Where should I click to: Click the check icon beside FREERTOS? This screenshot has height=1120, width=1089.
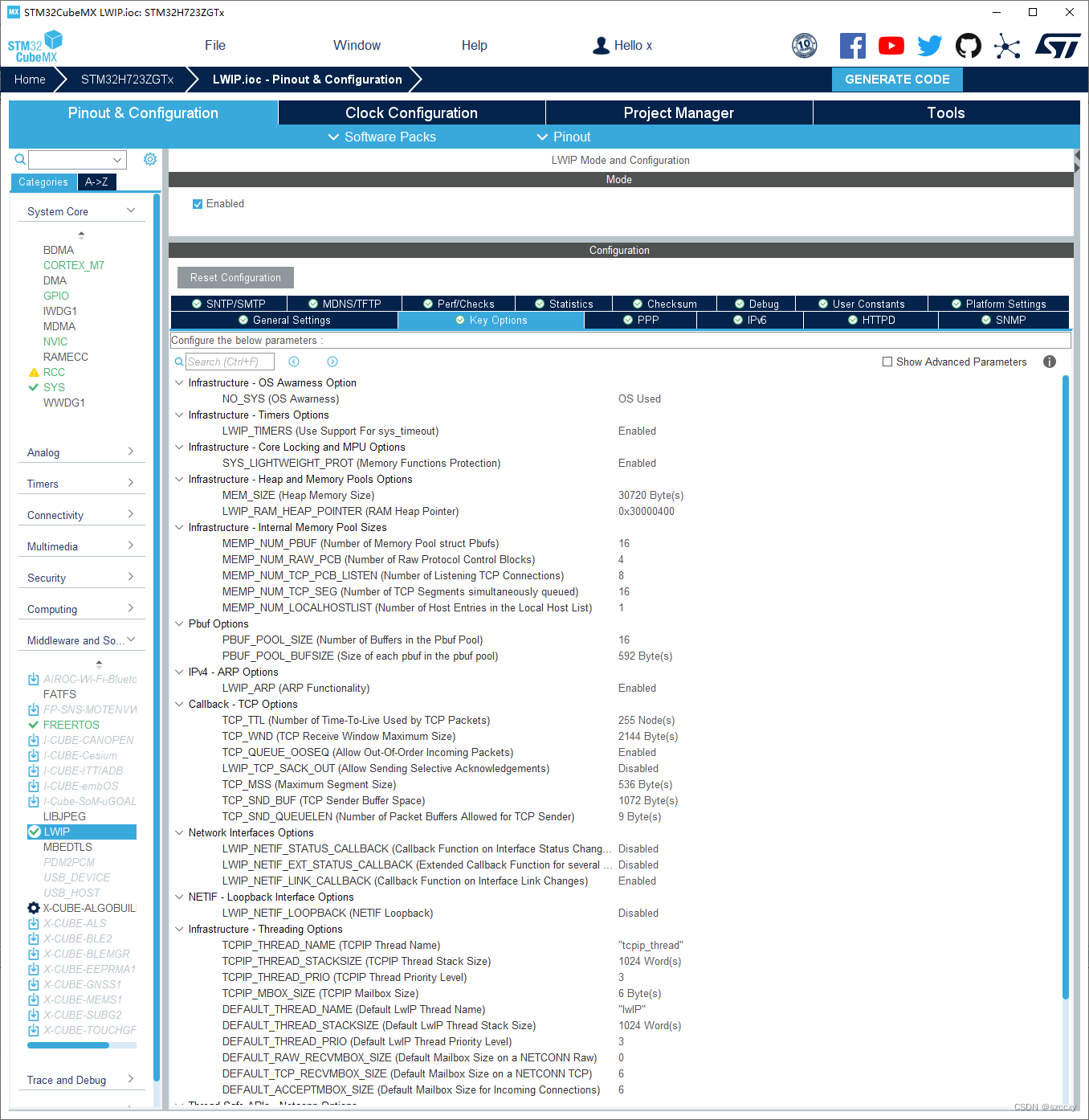point(34,725)
